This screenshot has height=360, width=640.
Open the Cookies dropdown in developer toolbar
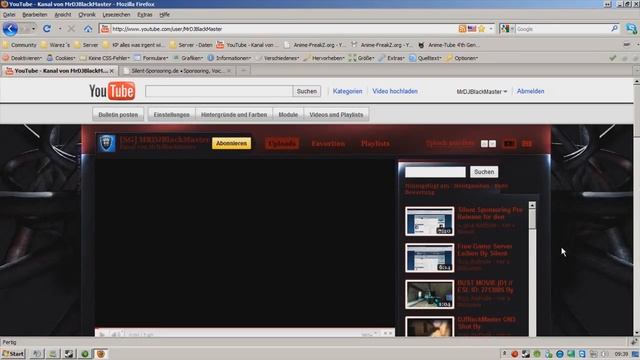tap(61, 58)
